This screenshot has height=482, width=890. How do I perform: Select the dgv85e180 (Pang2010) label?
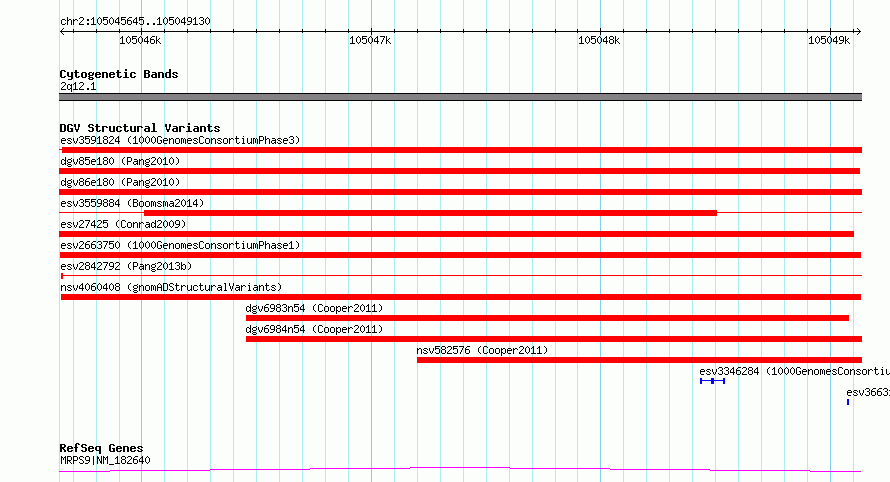click(x=120, y=161)
